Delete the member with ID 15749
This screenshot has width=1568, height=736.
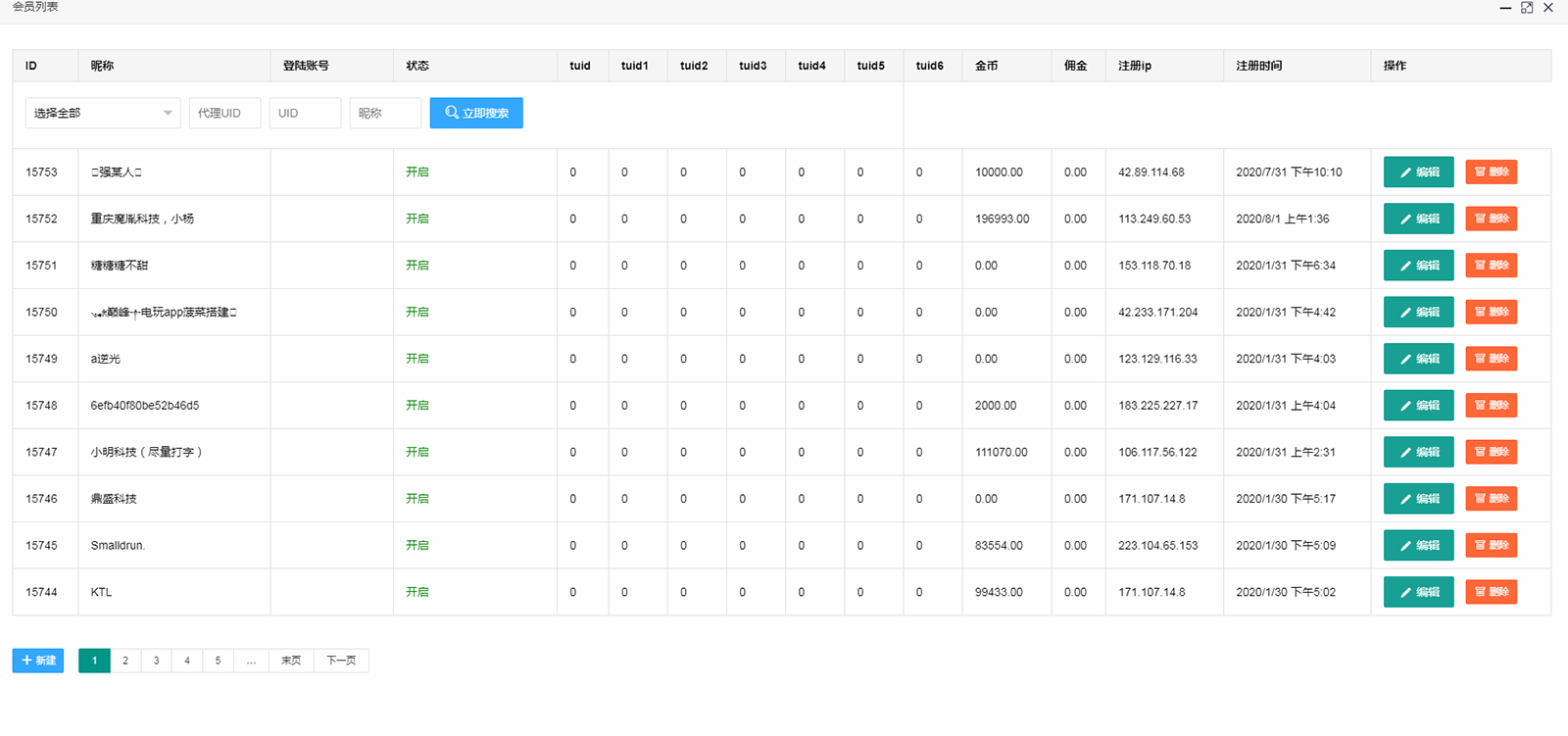coord(1491,359)
